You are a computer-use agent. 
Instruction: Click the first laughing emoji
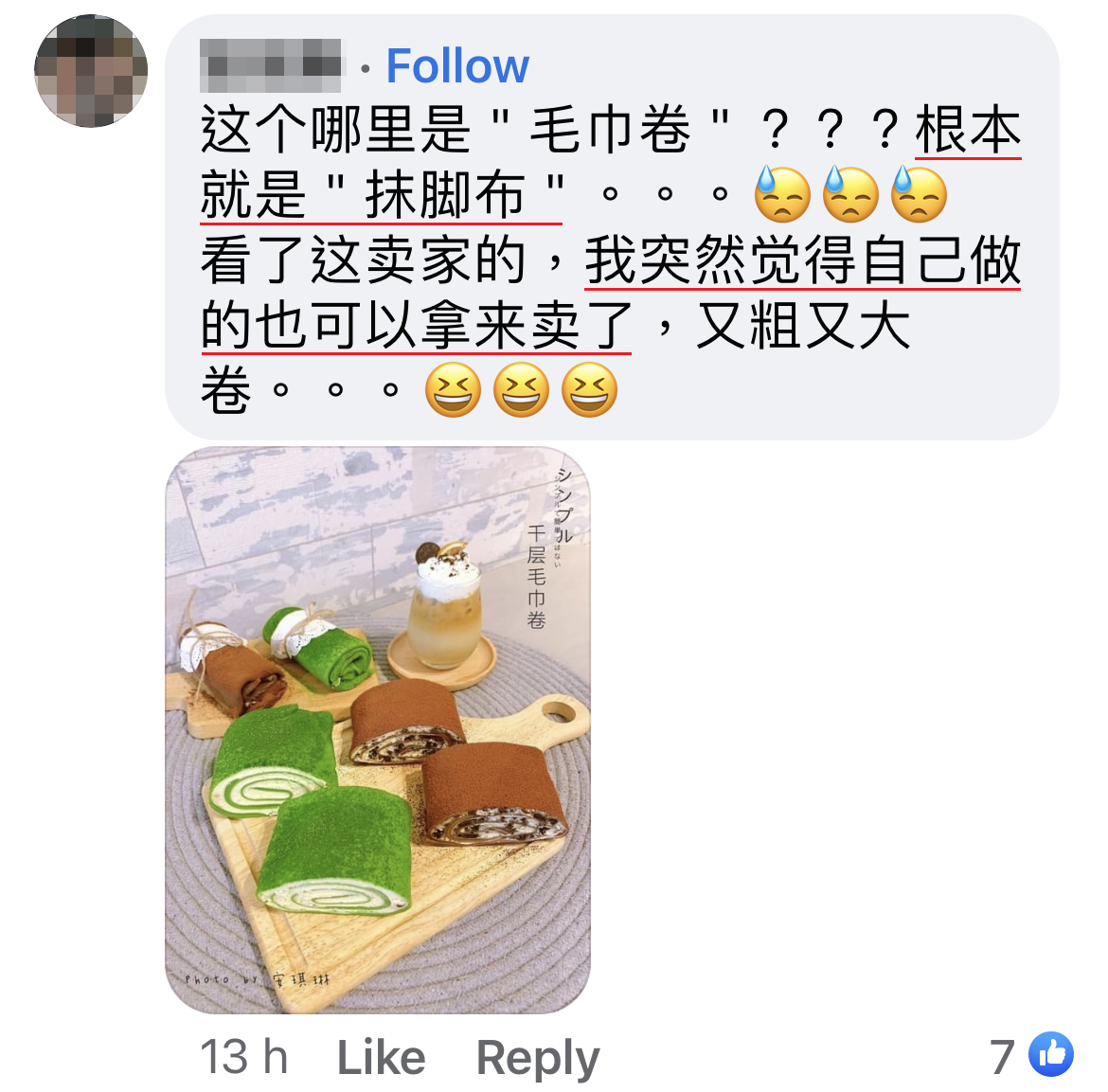[453, 390]
